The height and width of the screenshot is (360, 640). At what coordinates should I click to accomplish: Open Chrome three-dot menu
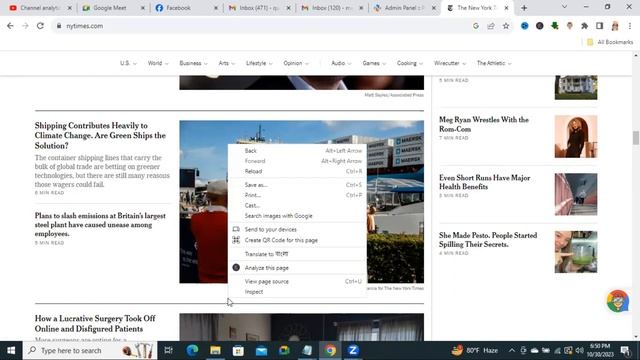[630, 26]
